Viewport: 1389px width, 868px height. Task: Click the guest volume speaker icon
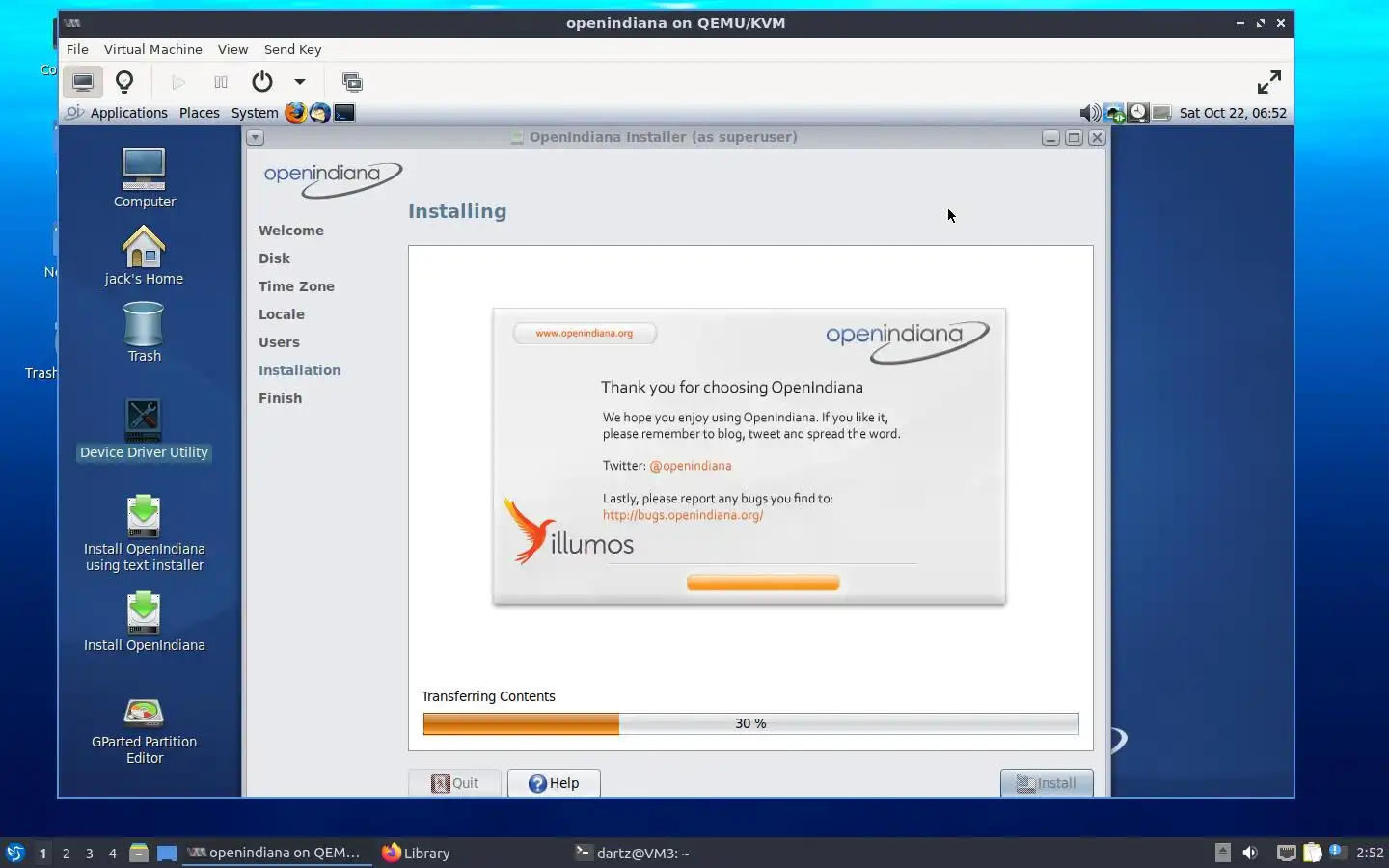[x=1089, y=113]
